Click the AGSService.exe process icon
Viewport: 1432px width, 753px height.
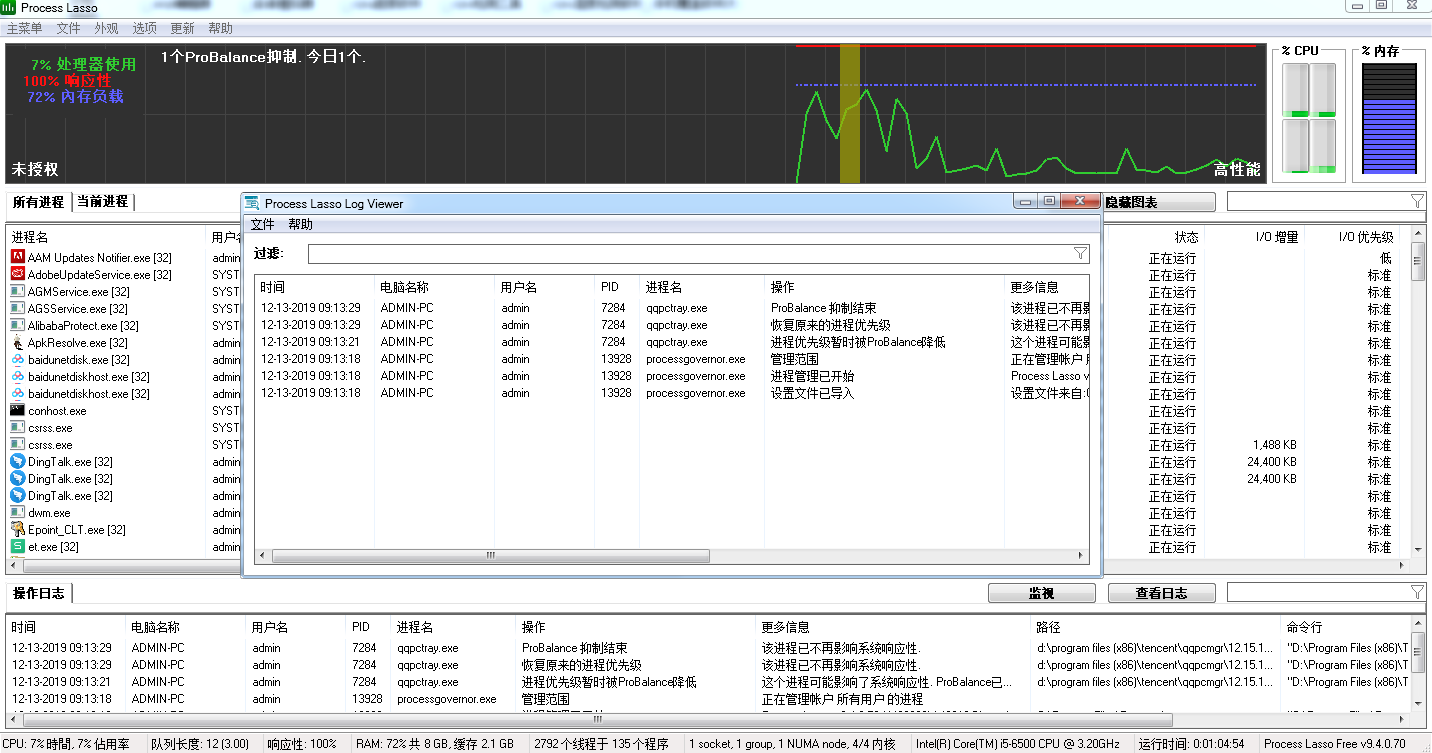click(18, 309)
